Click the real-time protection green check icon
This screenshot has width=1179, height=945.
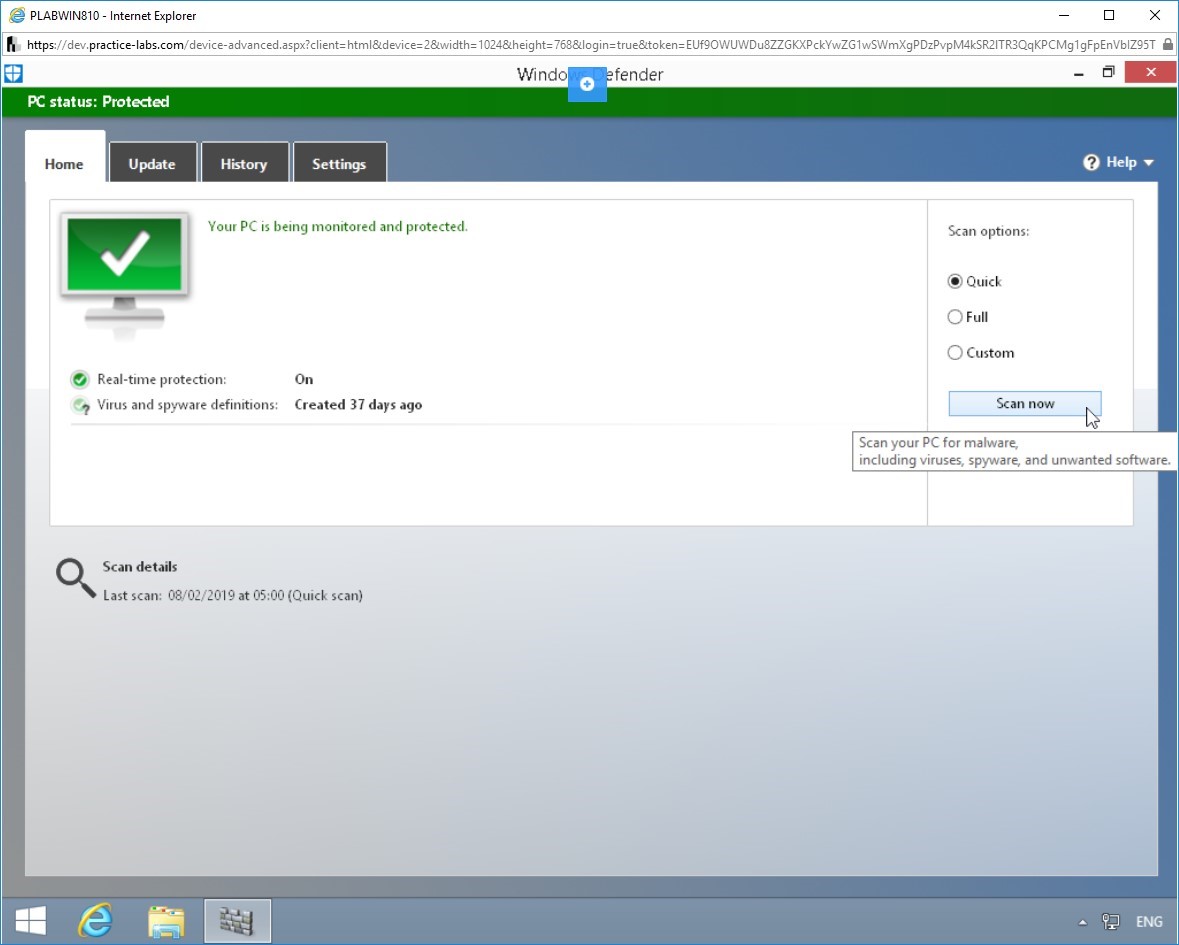80,380
